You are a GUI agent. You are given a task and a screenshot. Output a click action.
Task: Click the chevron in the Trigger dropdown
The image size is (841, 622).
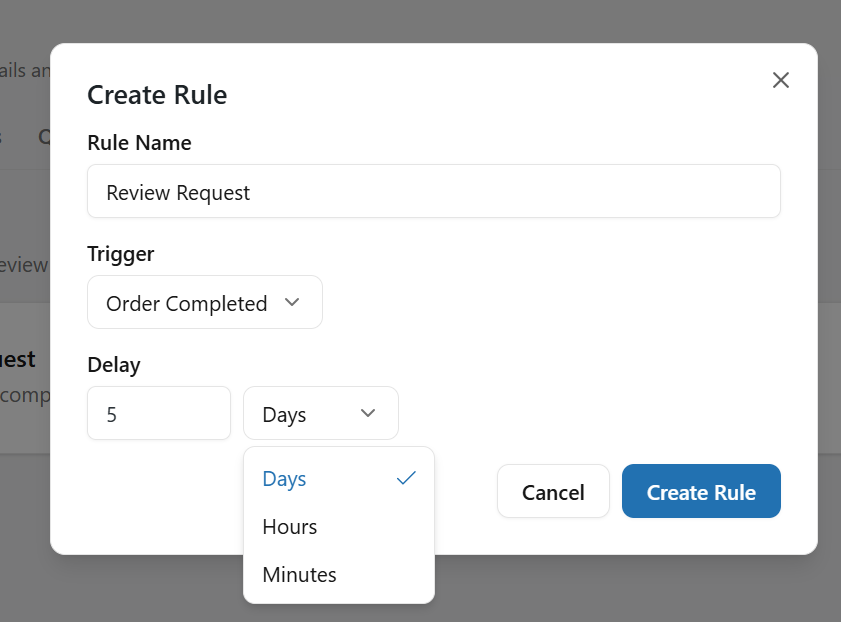coord(292,302)
